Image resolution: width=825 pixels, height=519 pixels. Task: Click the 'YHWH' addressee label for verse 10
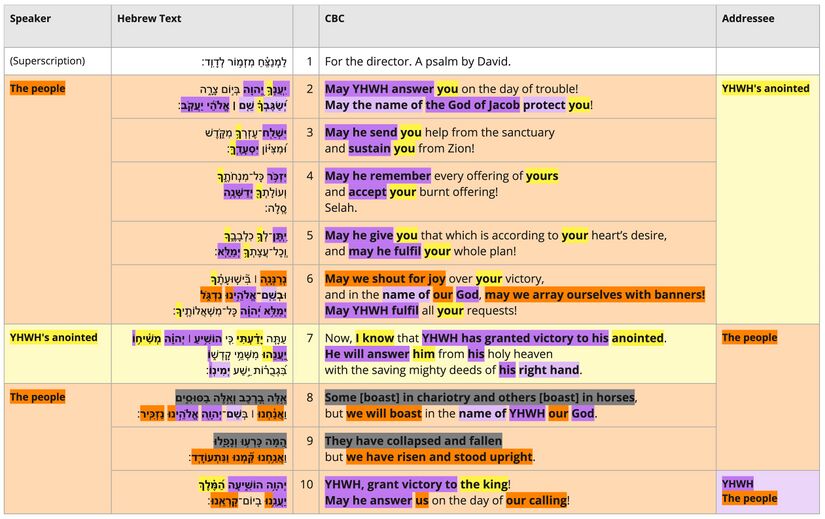[737, 484]
